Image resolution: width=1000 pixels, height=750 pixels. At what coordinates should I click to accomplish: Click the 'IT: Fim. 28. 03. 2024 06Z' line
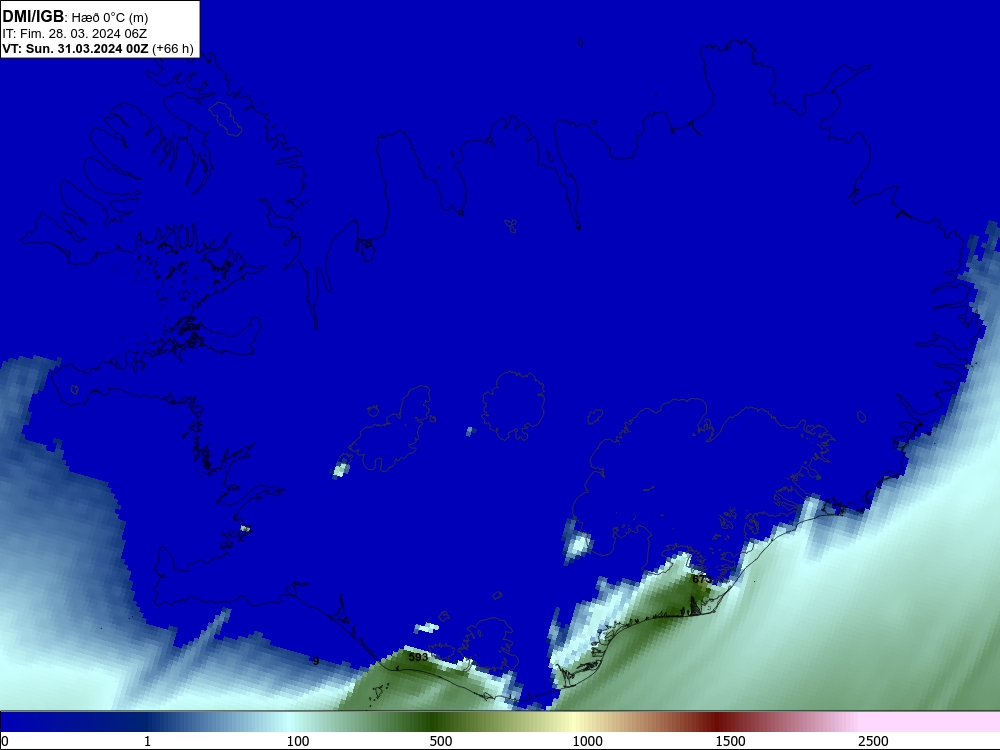point(75,34)
